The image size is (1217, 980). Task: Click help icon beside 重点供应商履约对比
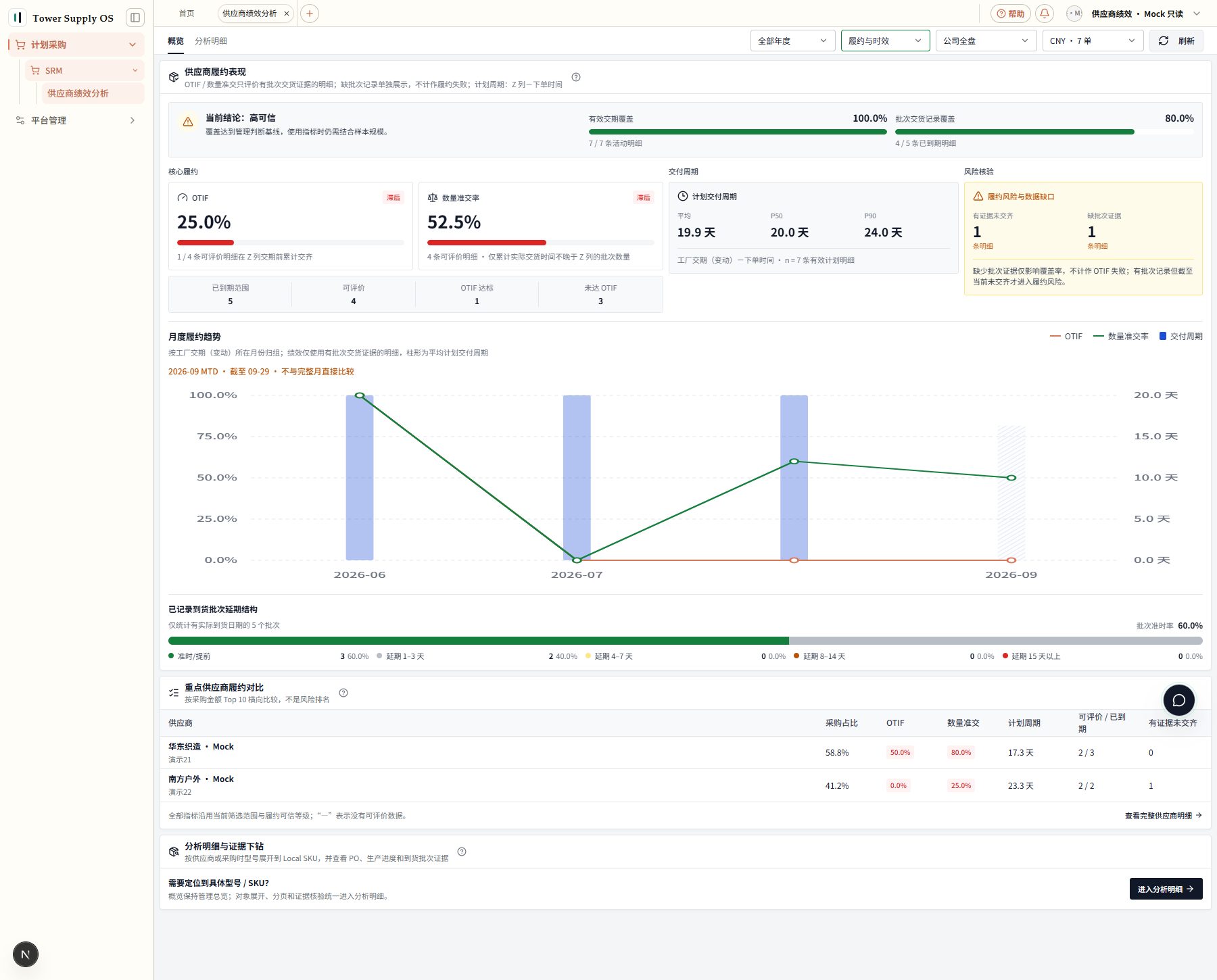coord(343,693)
